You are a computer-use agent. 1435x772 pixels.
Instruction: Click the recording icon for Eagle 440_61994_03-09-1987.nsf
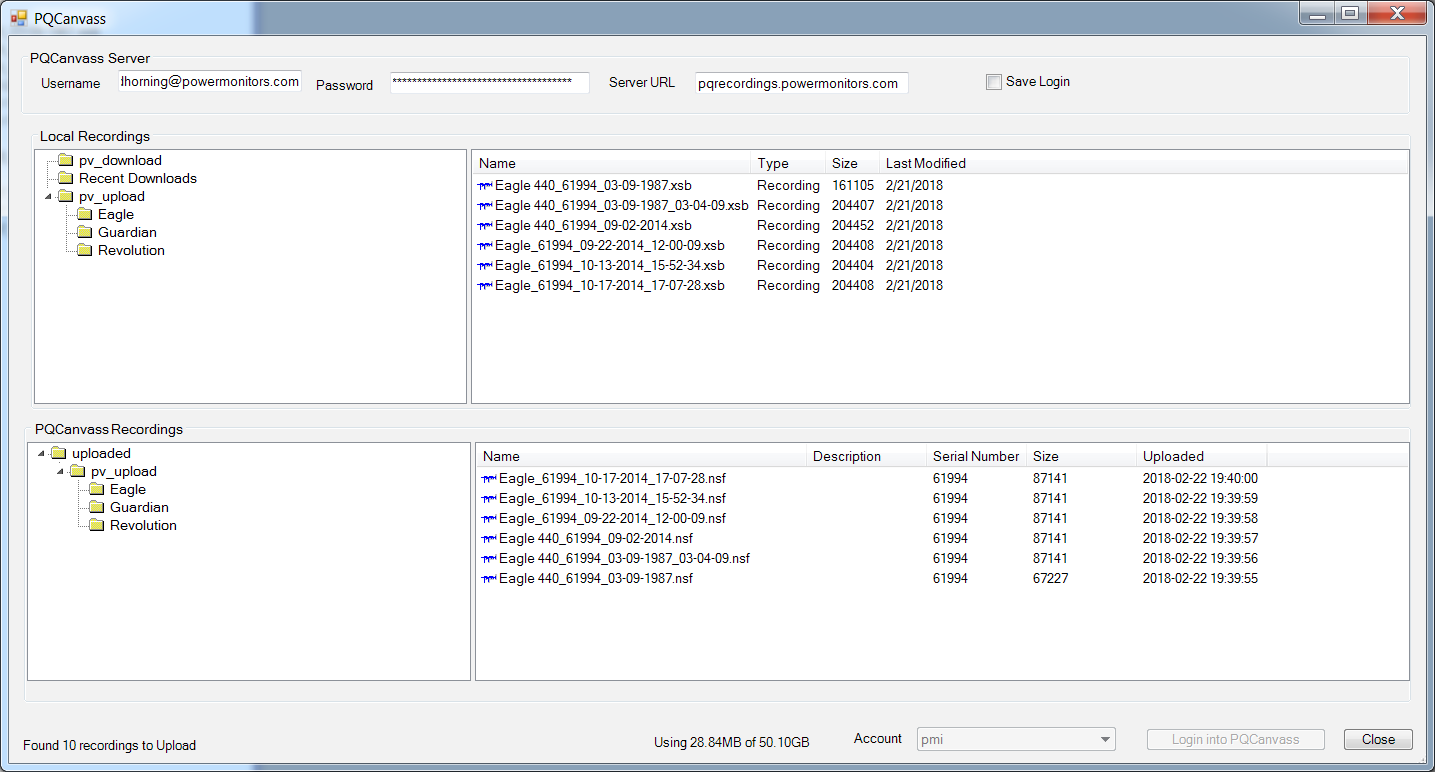[487, 578]
